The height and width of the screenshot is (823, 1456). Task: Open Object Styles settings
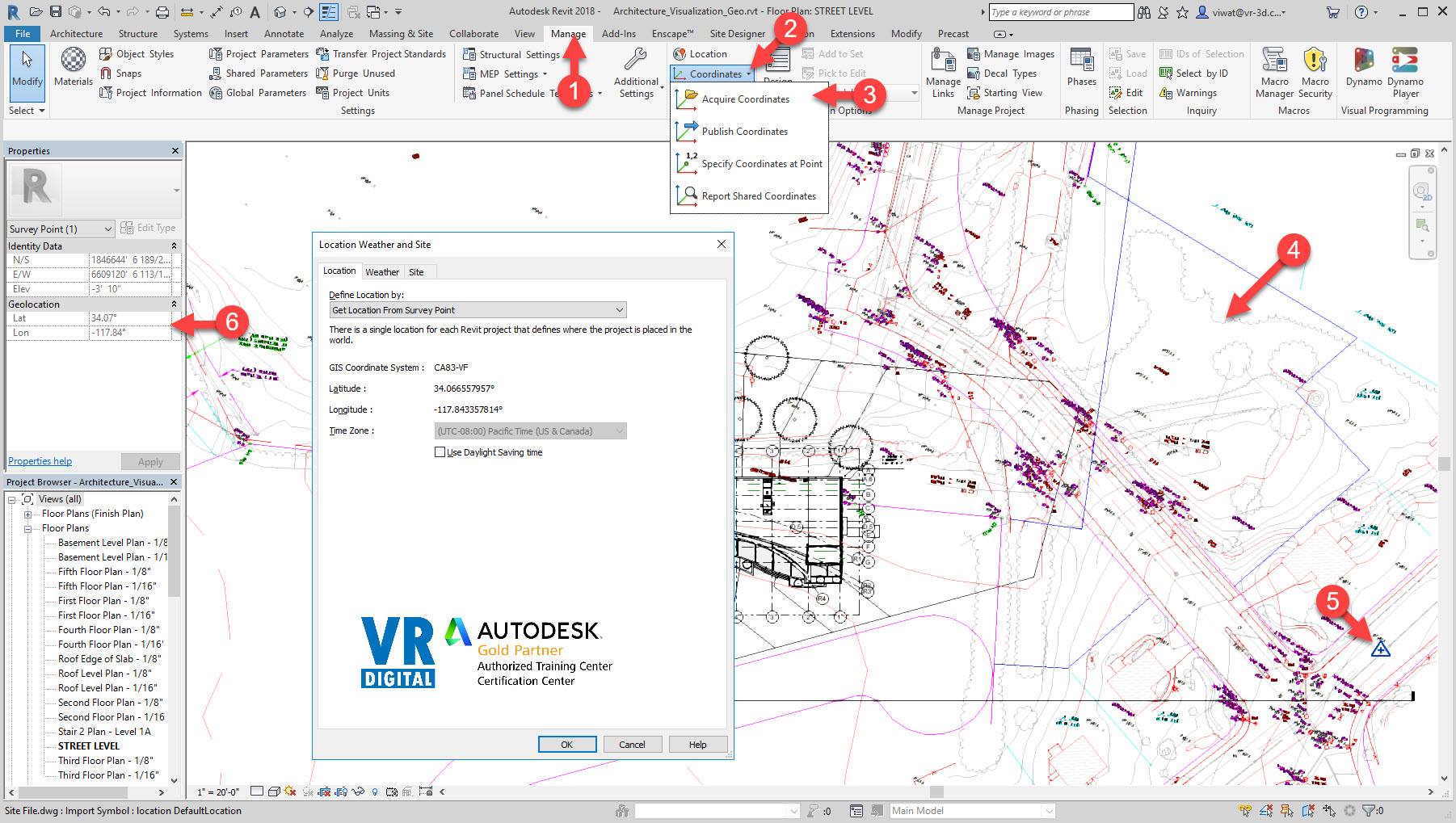pos(137,54)
